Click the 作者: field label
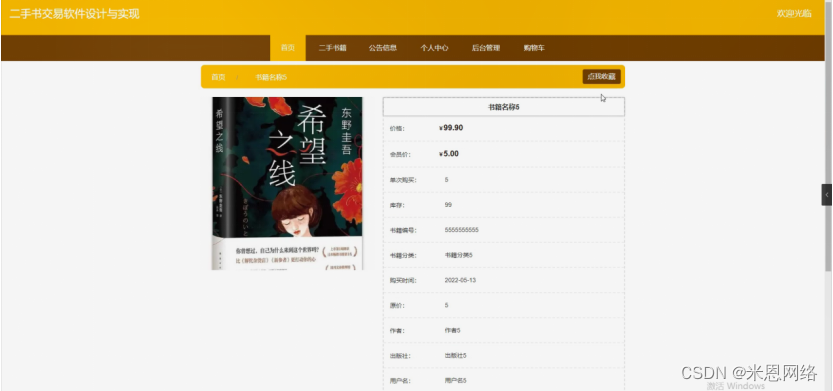This screenshot has width=833, height=391. point(397,331)
